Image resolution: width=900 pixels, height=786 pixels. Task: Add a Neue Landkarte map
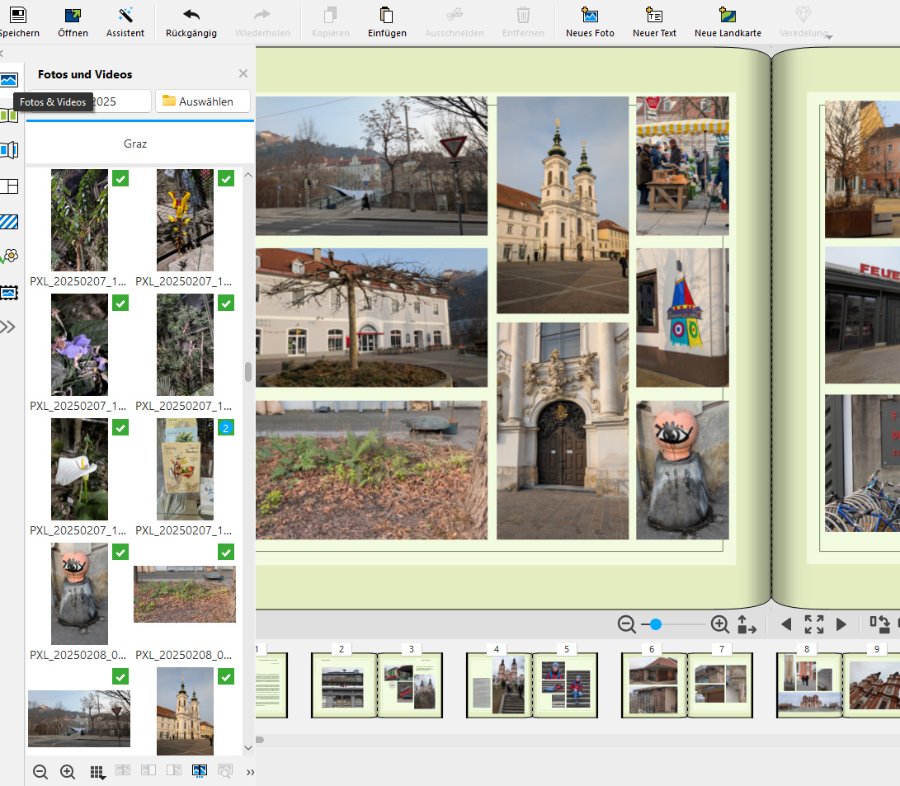(727, 21)
